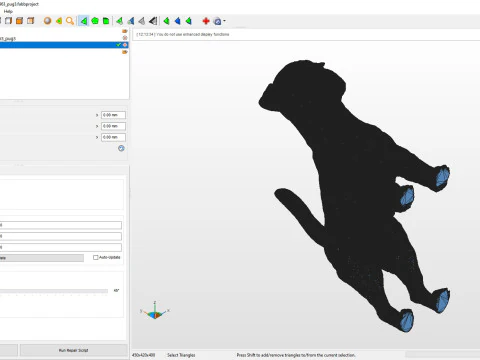
Task: Click the enhanced display functions log message
Action: click(183, 34)
